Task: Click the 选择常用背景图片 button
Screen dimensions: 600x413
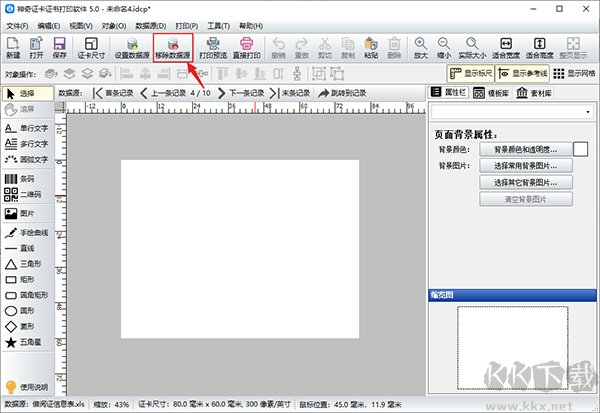Action: click(526, 166)
